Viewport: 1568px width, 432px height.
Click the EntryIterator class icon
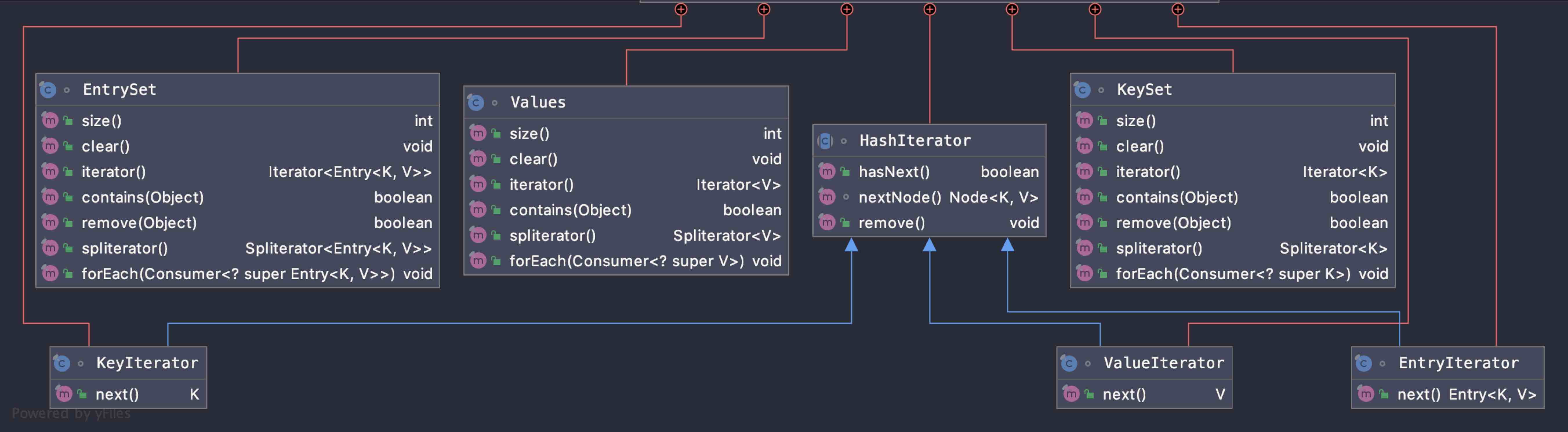point(1364,364)
